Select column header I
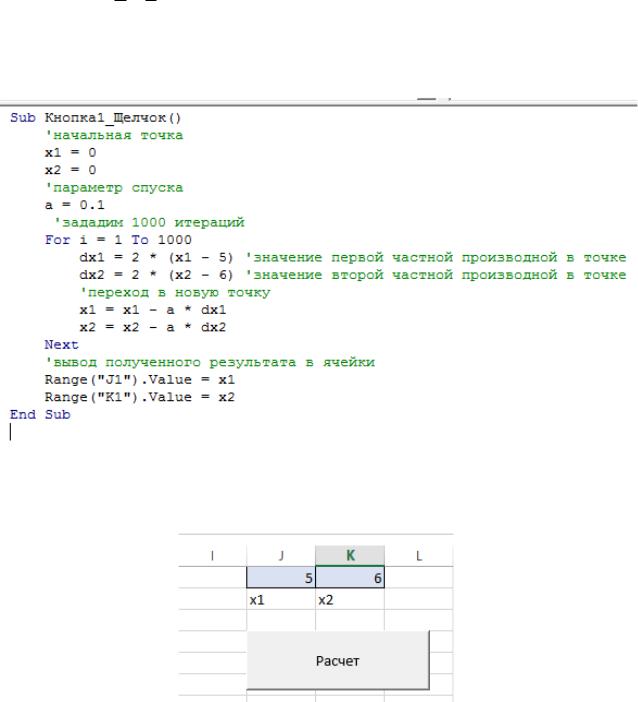 point(212,556)
